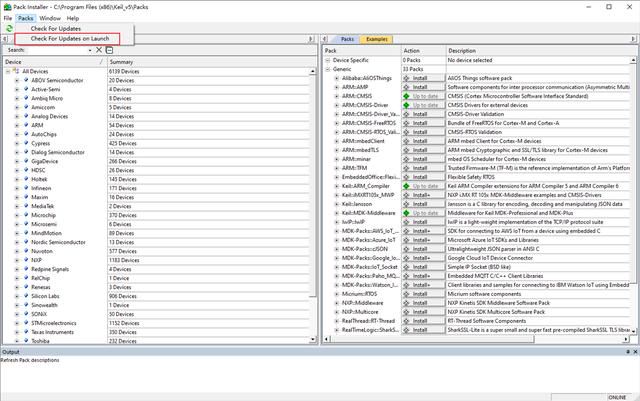
Task: Collapse the All Devices tree root
Action: [x=8, y=71]
